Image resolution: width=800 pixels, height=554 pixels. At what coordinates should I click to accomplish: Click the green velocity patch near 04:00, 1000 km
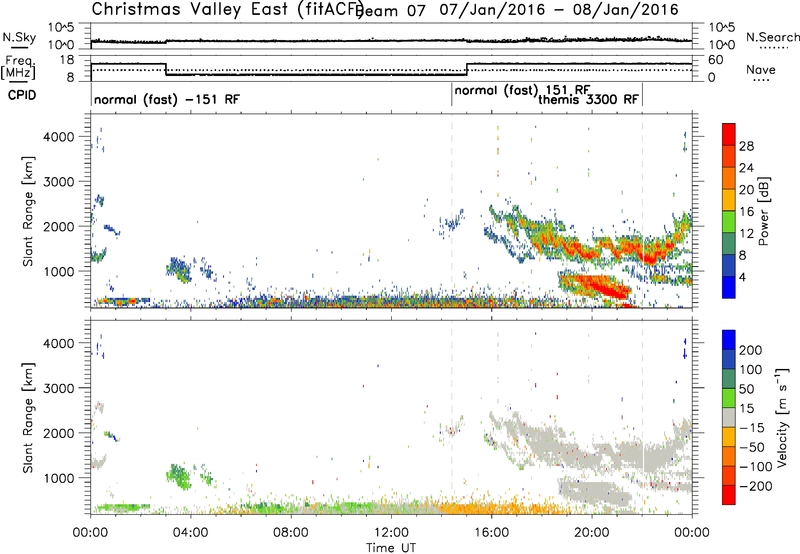tap(179, 476)
